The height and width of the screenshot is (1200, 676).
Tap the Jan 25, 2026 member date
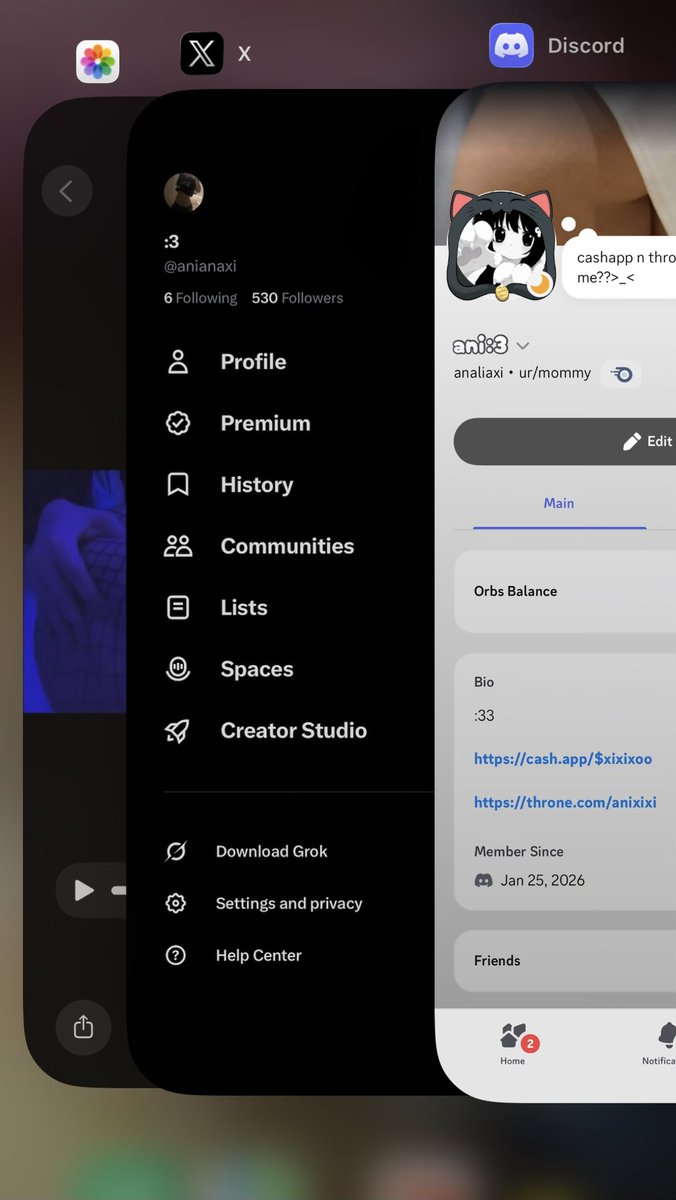click(543, 881)
